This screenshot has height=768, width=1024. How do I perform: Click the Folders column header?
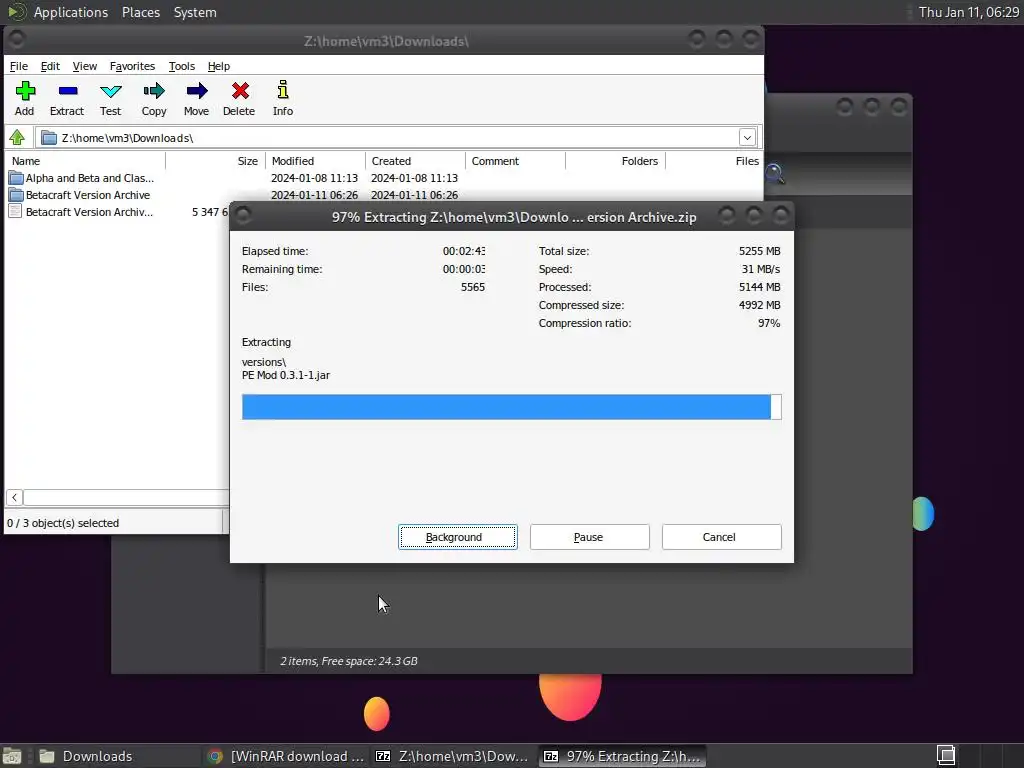(615, 161)
